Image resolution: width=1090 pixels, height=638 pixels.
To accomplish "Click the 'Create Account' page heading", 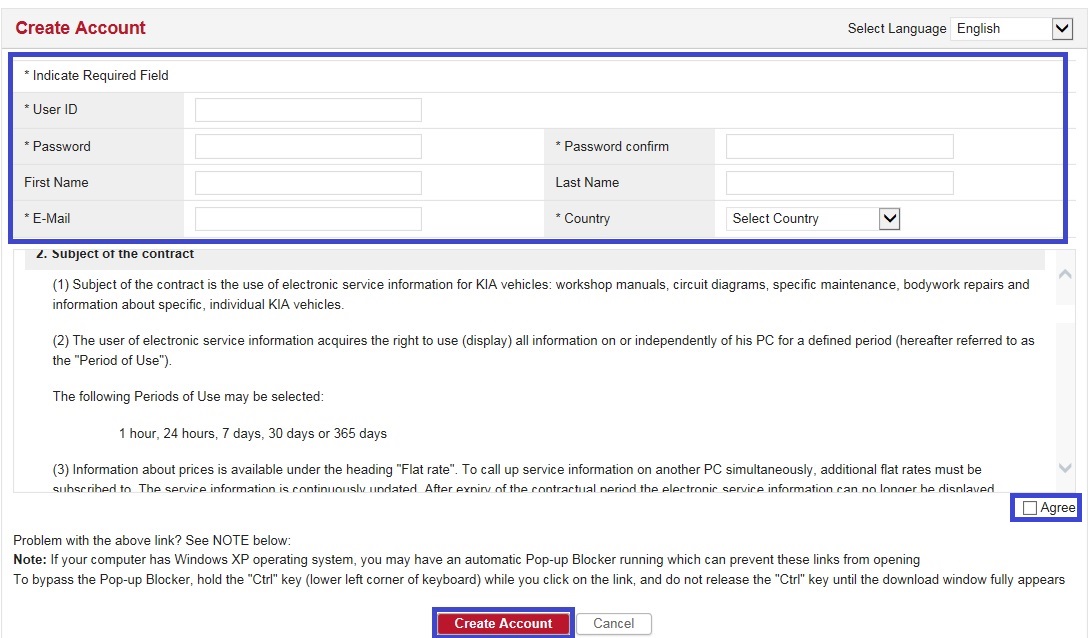I will (81, 28).
